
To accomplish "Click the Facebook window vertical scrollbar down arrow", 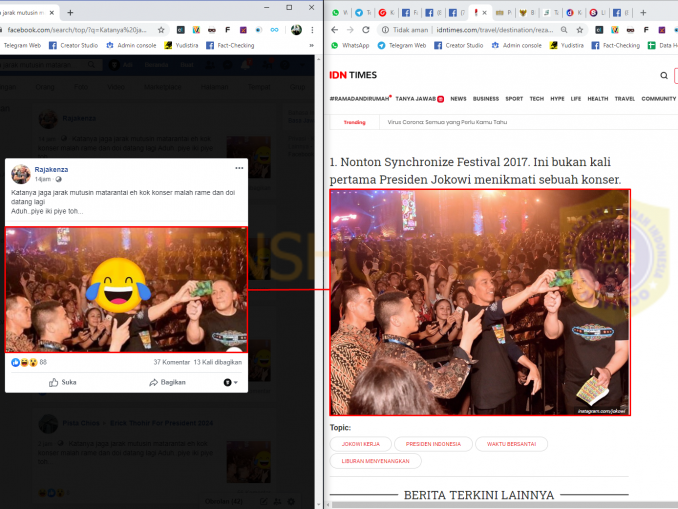I will pos(319,505).
